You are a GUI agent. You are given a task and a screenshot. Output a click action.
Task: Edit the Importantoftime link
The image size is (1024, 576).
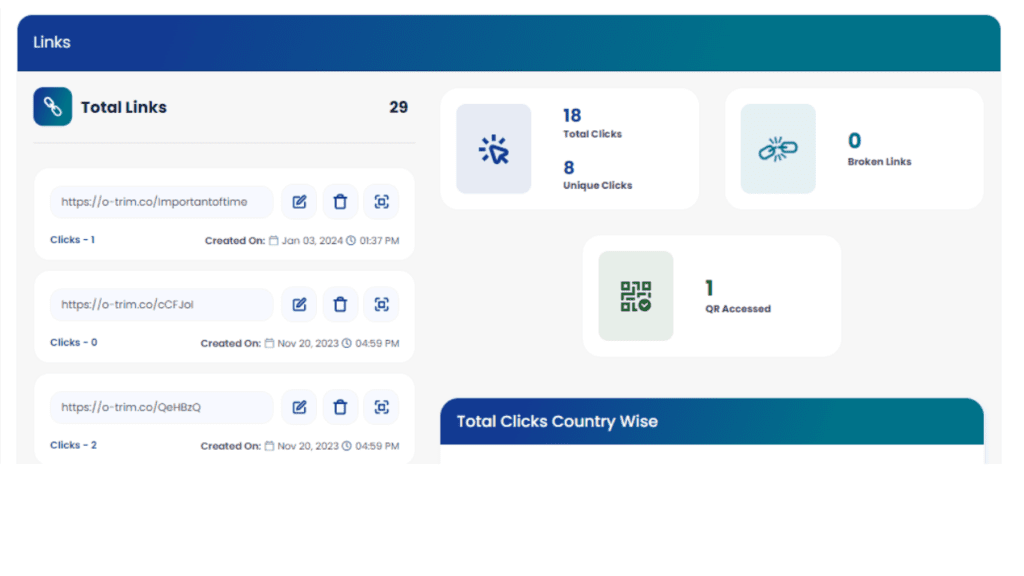[299, 202]
